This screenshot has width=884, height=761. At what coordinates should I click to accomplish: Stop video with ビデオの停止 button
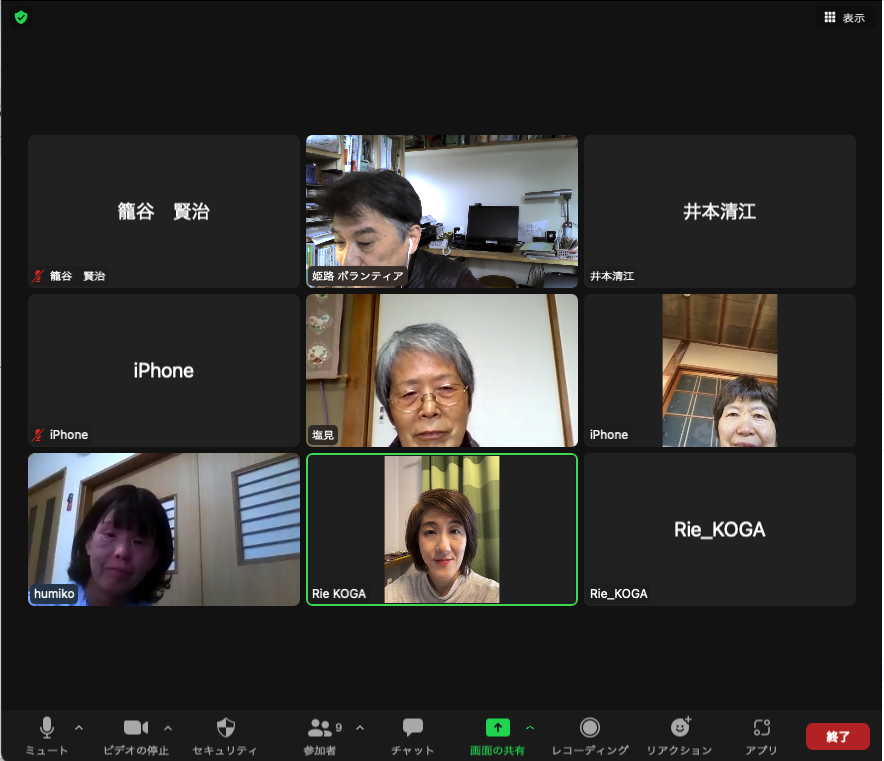click(136, 735)
